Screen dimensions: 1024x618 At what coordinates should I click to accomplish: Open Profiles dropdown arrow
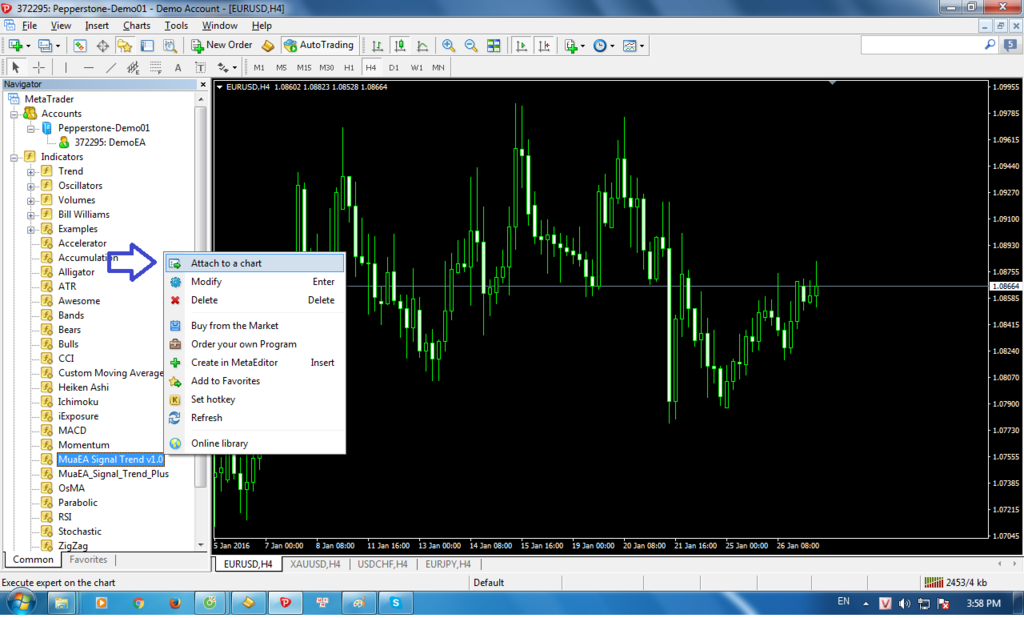(x=57, y=46)
